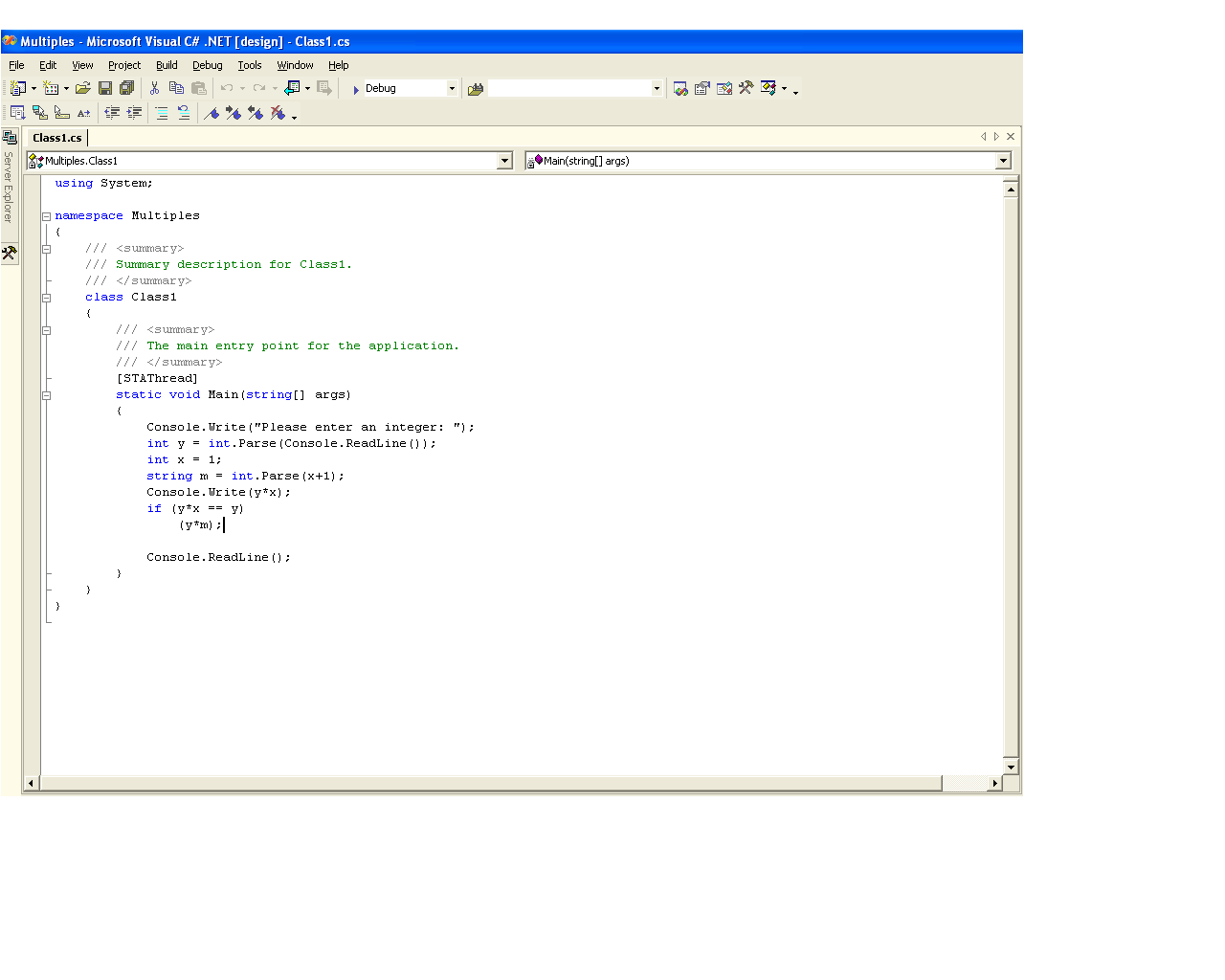Click Display an Object Member List icon
Screen dimensions: 1225x980
[x=17, y=113]
